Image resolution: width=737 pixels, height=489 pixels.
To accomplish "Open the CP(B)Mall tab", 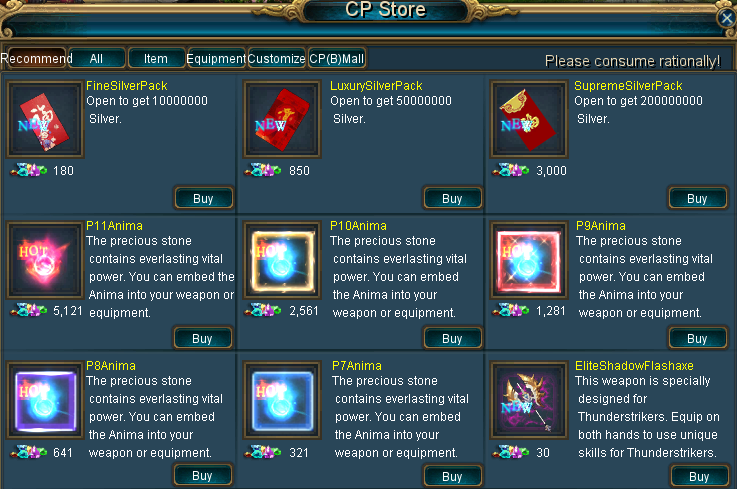I will (x=337, y=58).
